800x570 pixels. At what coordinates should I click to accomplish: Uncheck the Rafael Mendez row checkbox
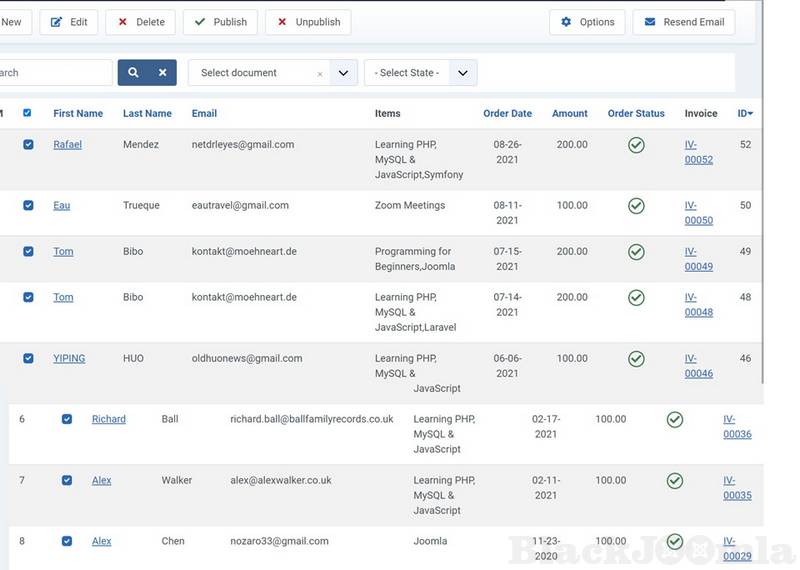[x=28, y=145]
